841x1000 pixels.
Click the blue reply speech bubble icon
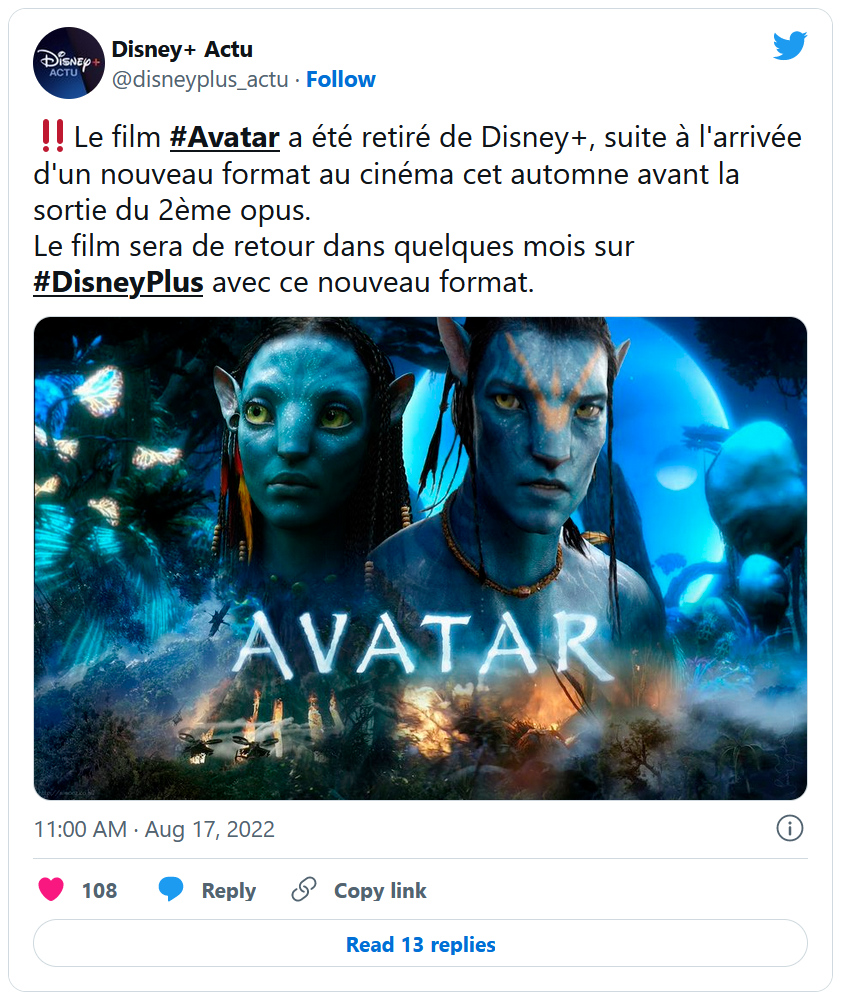point(171,889)
